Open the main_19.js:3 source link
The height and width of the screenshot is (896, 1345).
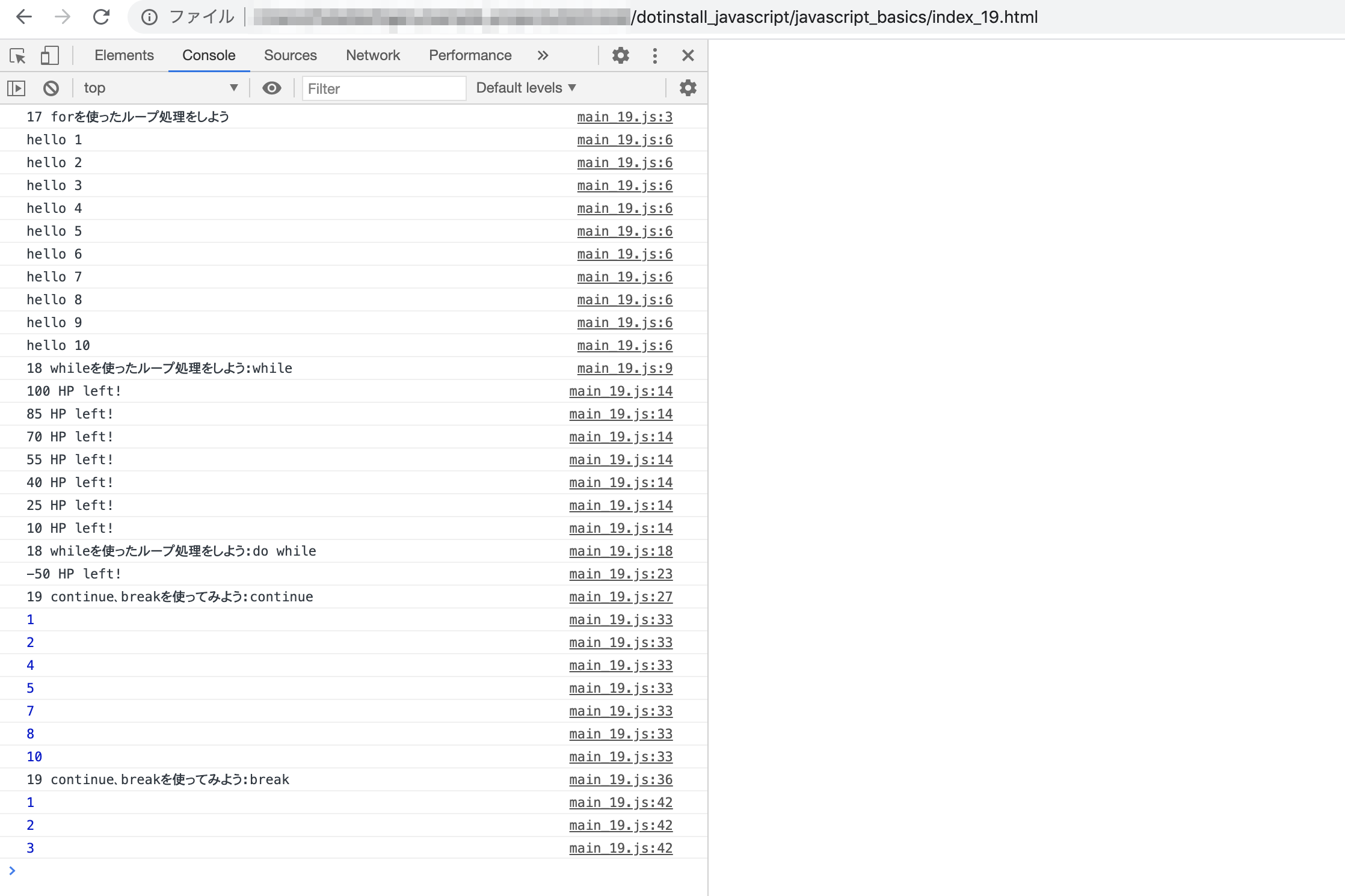pyautogui.click(x=624, y=117)
